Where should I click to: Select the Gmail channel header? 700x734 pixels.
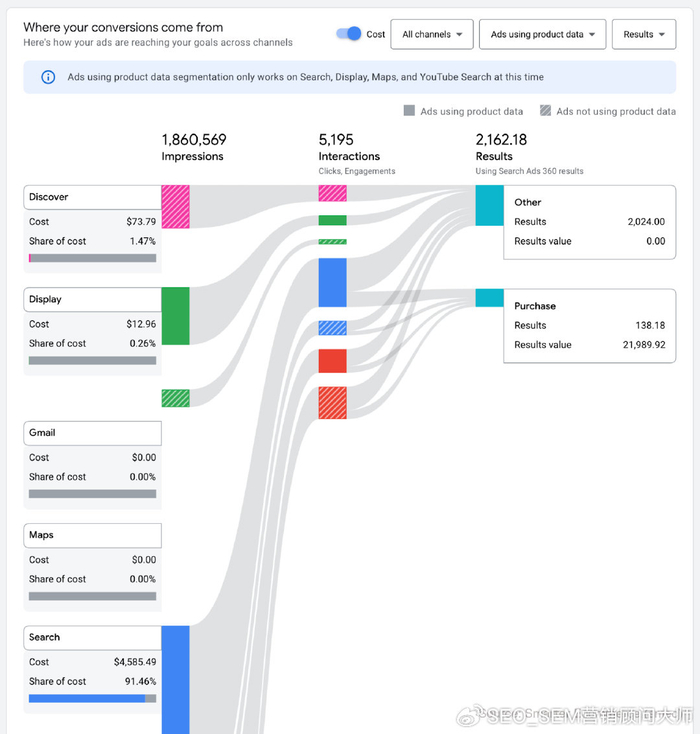tap(92, 433)
